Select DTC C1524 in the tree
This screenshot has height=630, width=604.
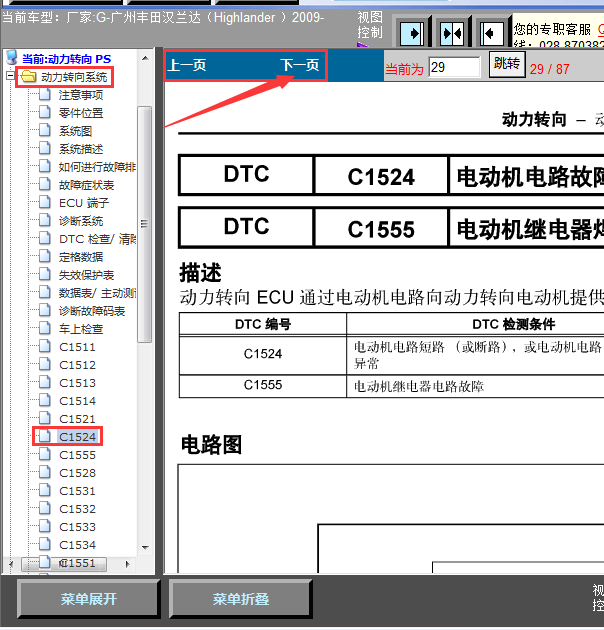pos(77,437)
